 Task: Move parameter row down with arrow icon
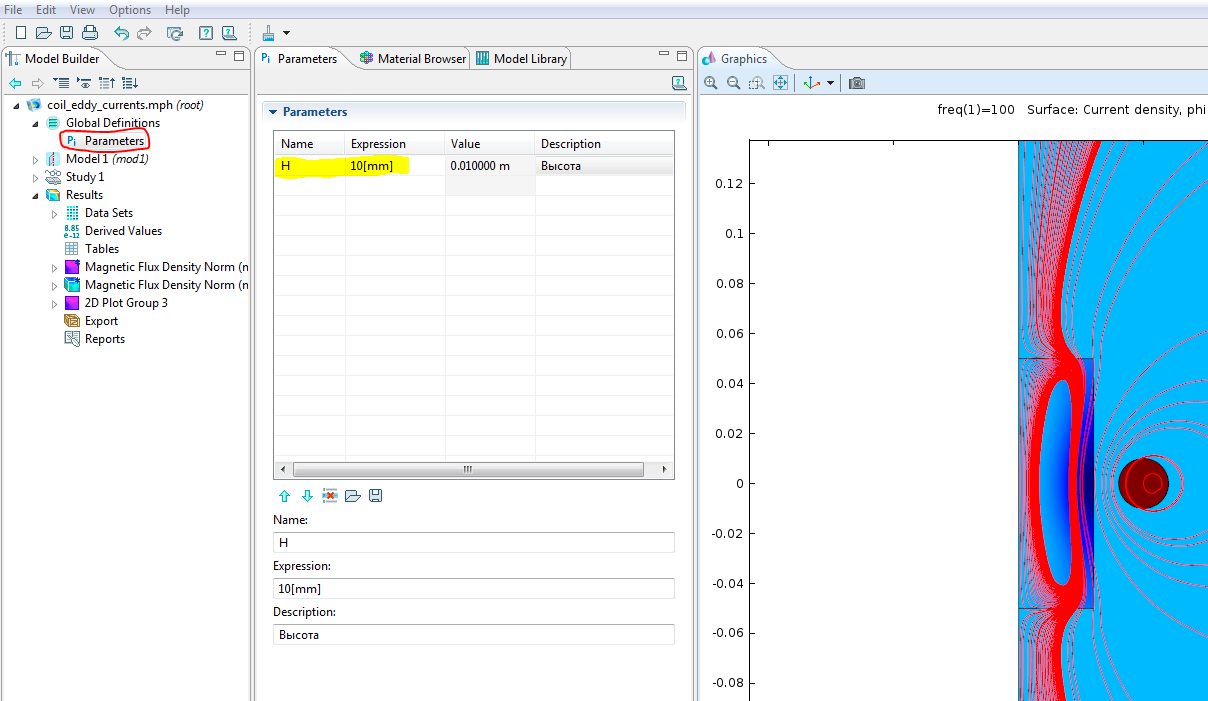[307, 496]
